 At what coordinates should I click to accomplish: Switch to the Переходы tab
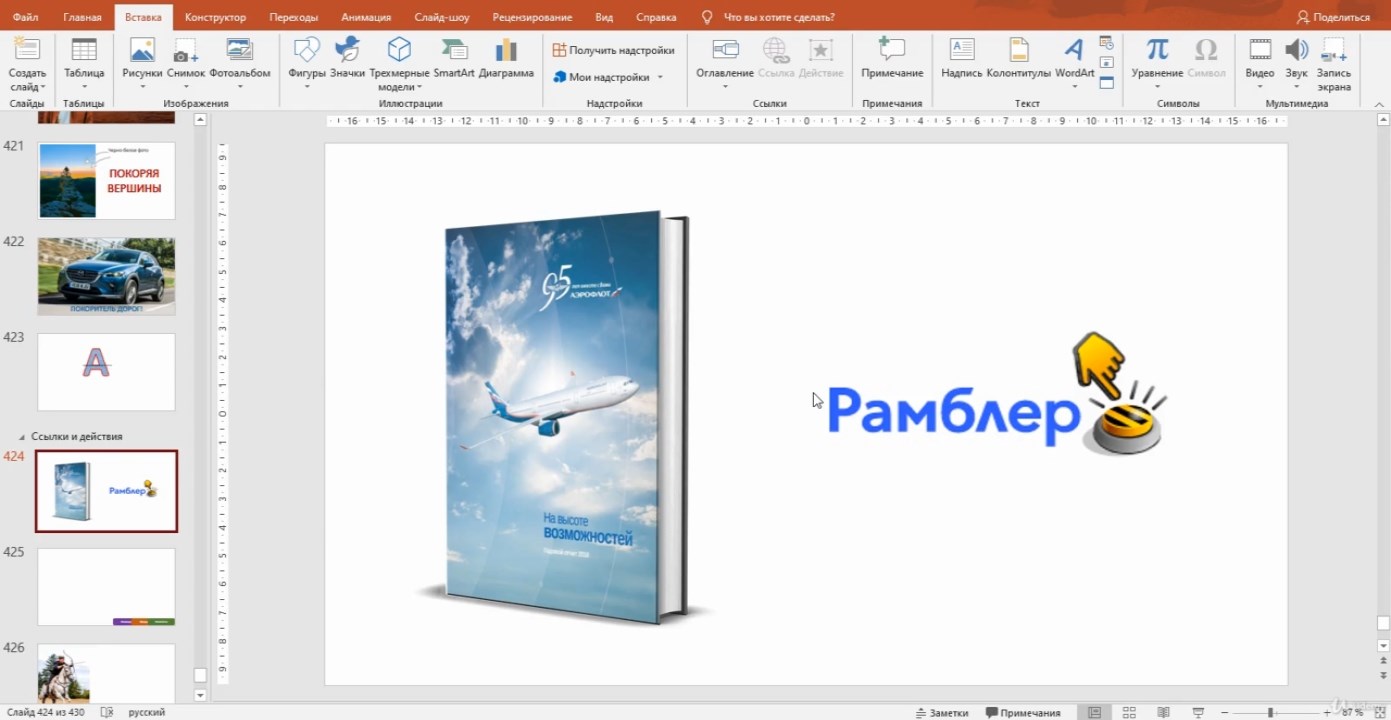pos(294,17)
